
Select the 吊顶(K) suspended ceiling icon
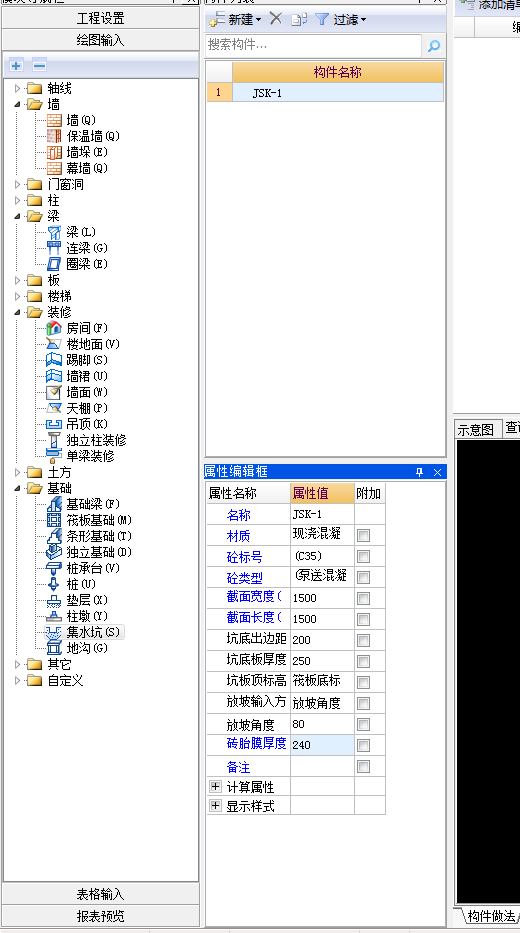pyautogui.click(x=54, y=424)
